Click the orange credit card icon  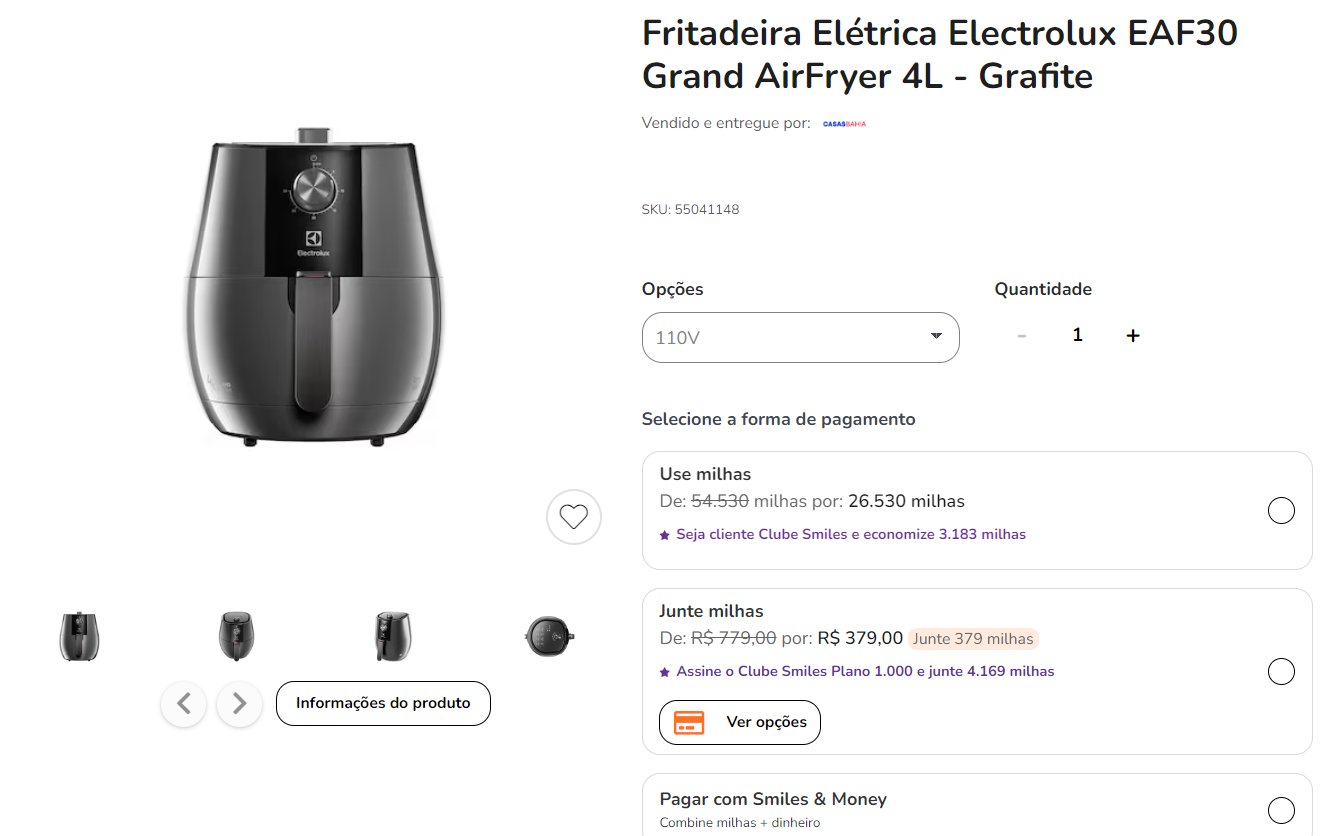pyautogui.click(x=689, y=722)
